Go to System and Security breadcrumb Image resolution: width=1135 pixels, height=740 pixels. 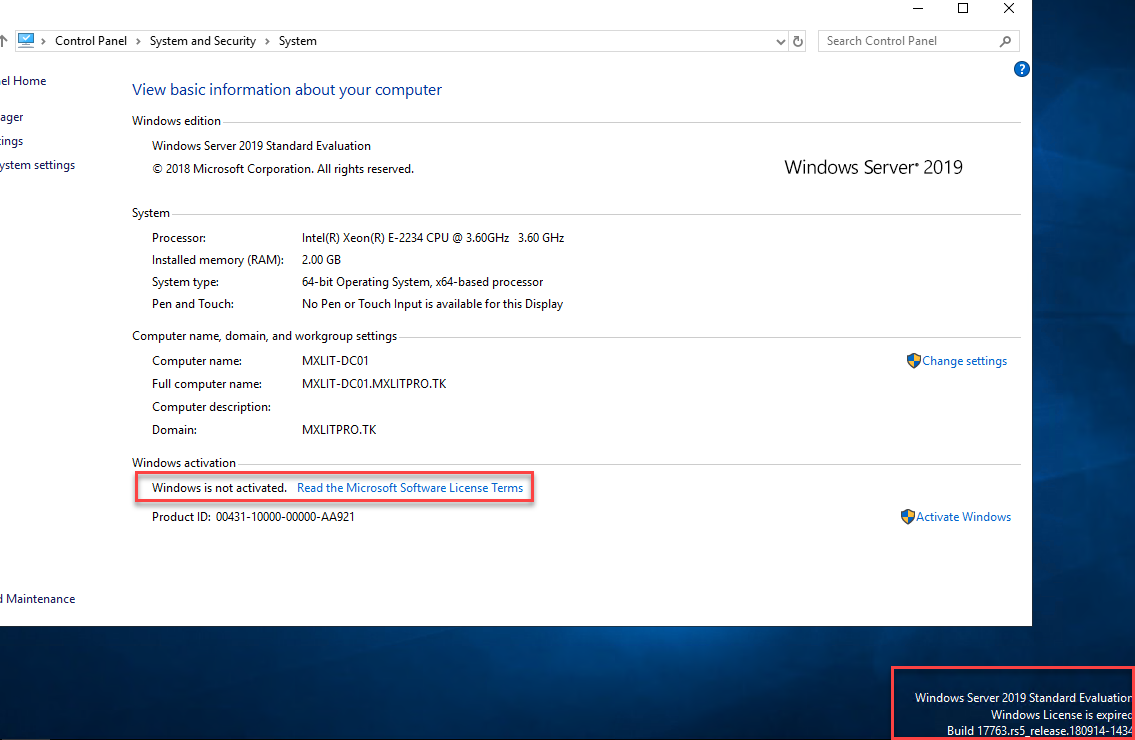[x=203, y=41]
